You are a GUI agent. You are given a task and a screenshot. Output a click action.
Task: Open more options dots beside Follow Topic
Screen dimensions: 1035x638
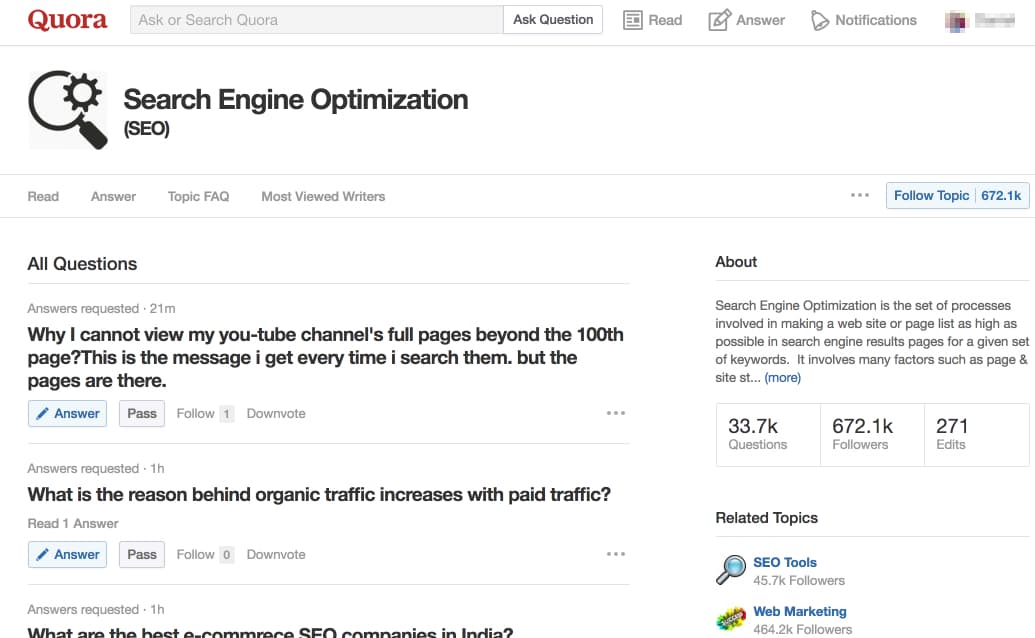coord(859,195)
